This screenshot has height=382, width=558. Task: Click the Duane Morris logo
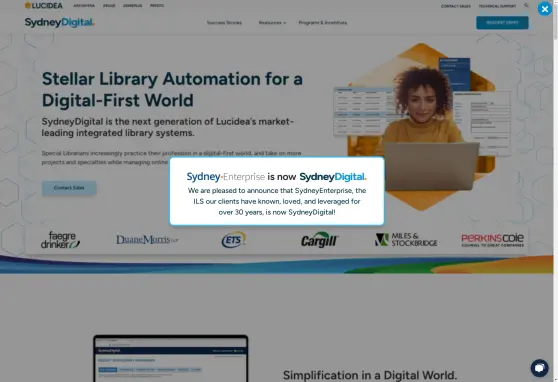click(147, 240)
